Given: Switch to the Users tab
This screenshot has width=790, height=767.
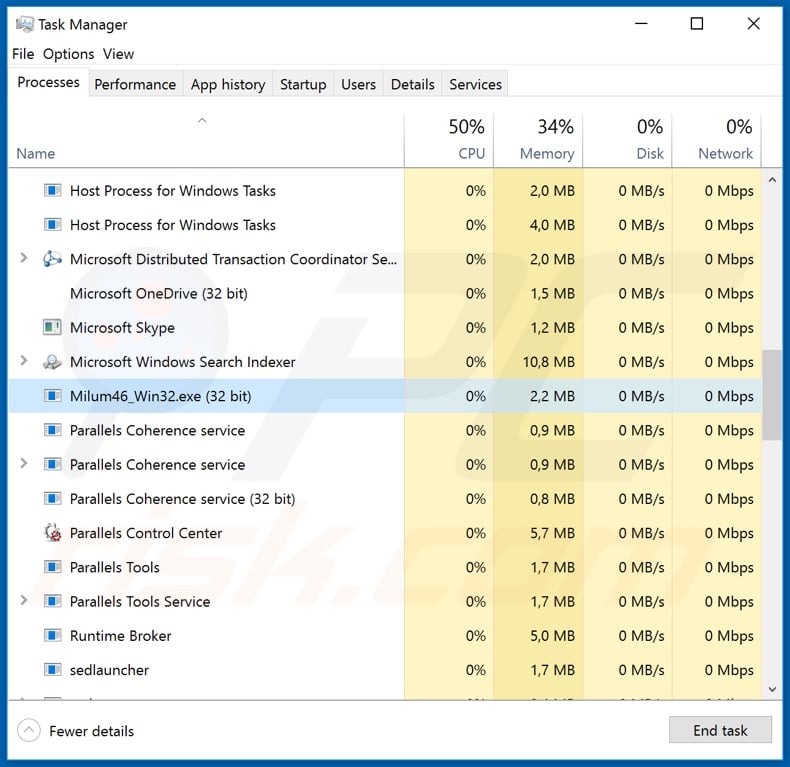Looking at the screenshot, I should click(x=358, y=84).
